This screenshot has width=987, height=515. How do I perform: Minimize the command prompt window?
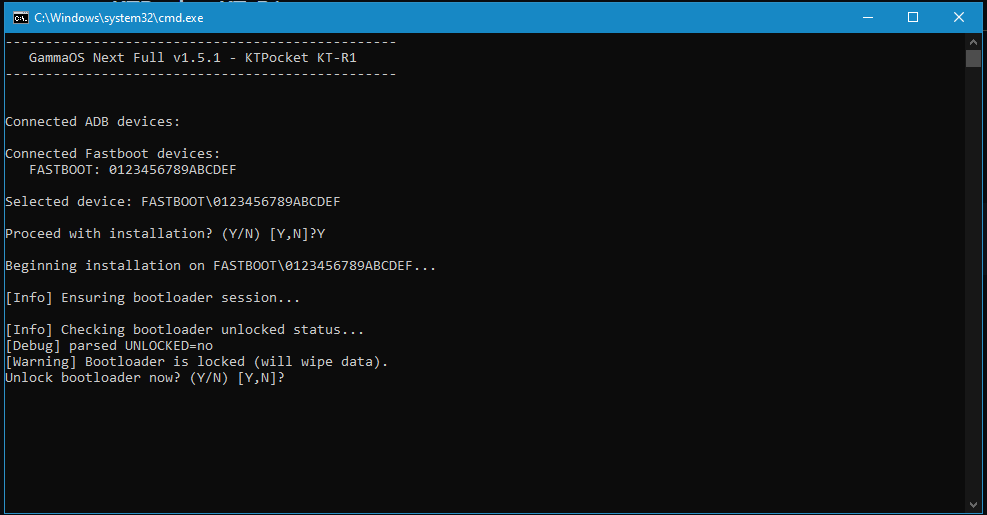pos(867,18)
